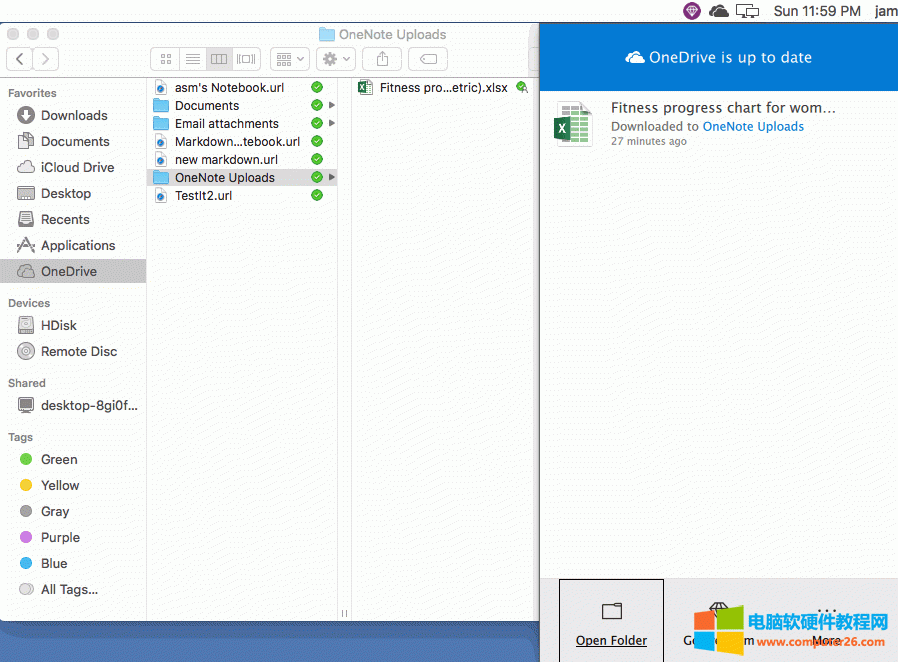Expand the Documents folder using its chevron

[x=331, y=105]
